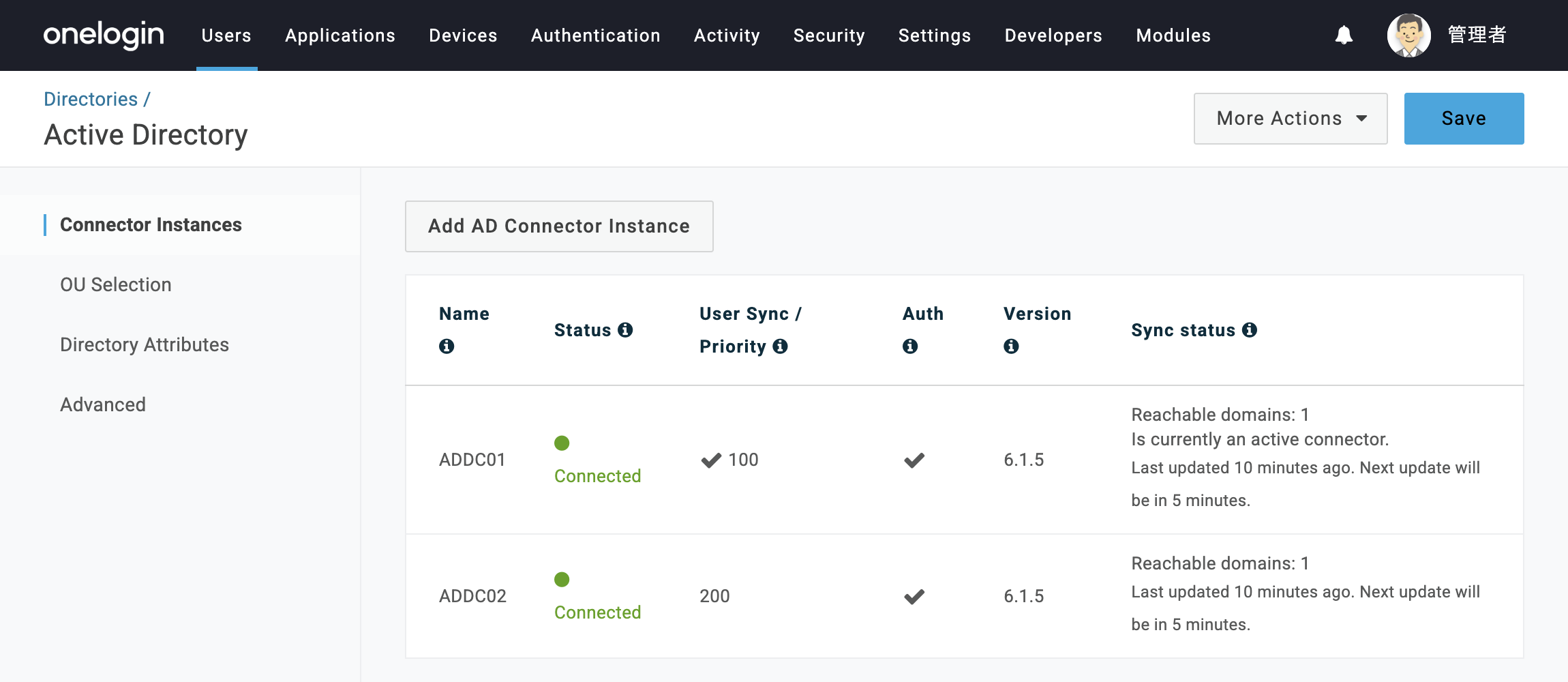Click the Version column header
1568x682 pixels.
point(1037,314)
